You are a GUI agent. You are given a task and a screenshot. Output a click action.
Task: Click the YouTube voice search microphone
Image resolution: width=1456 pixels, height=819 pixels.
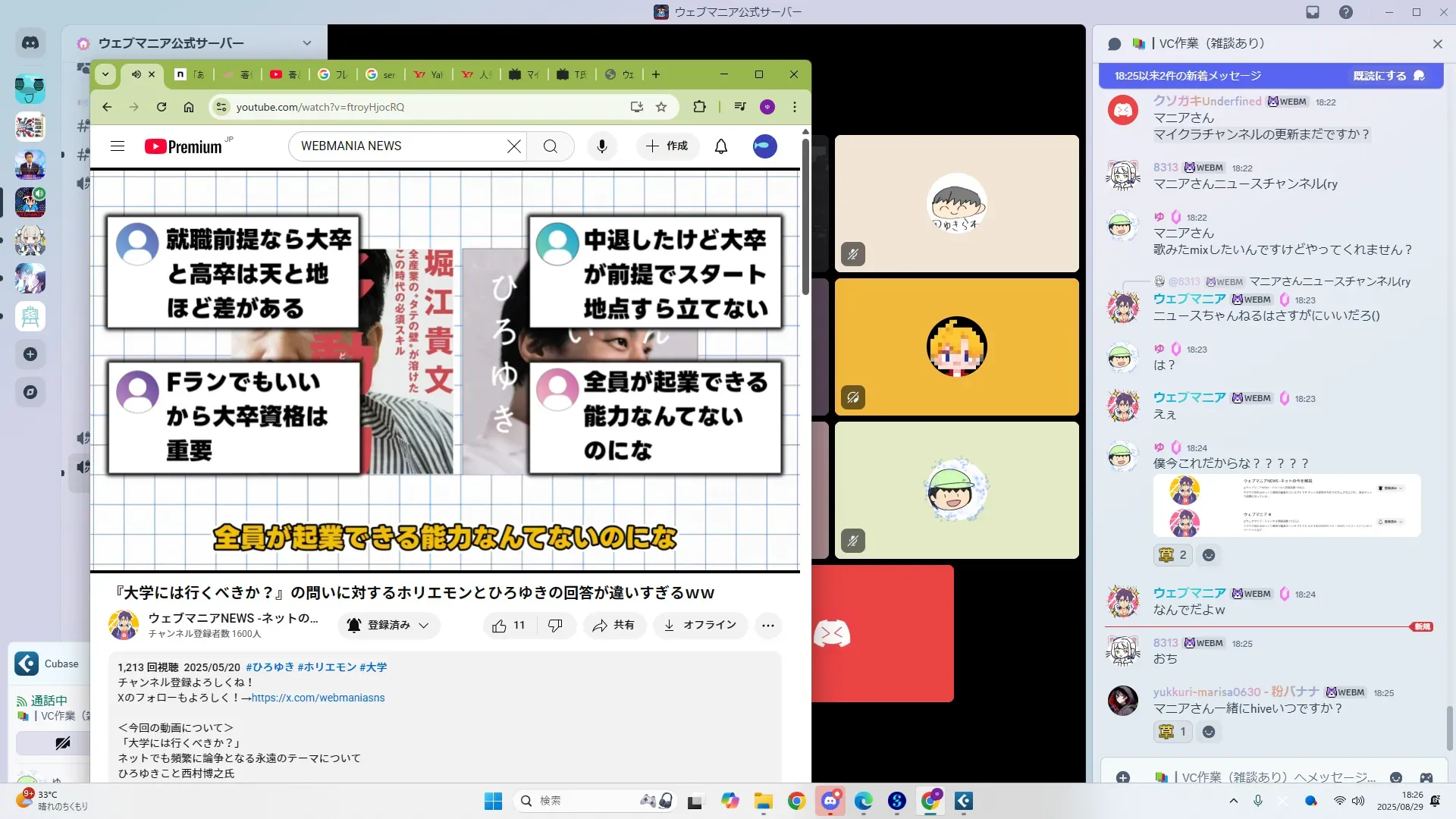coord(601,146)
